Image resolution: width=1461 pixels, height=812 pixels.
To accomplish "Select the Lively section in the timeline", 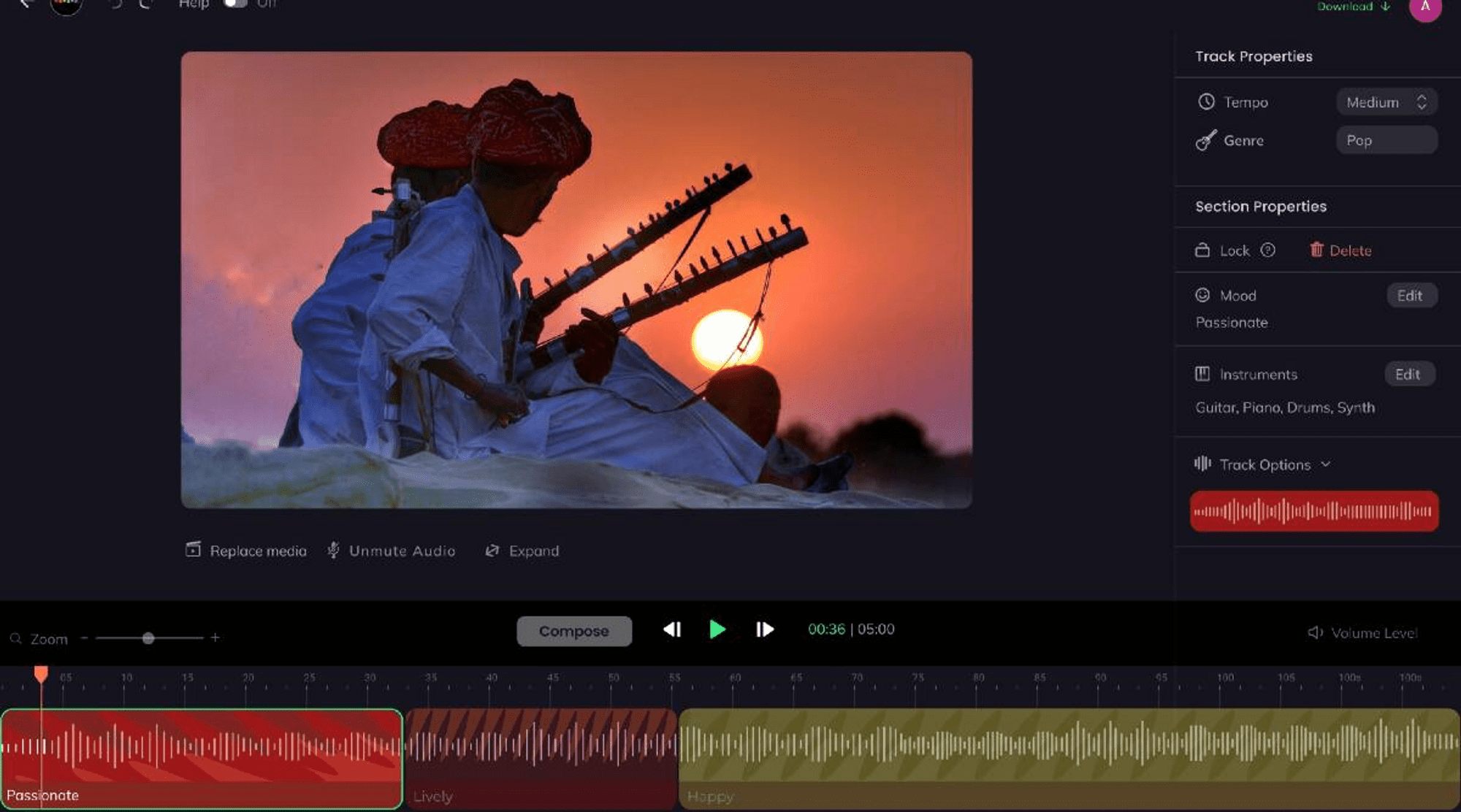I will pyautogui.click(x=541, y=752).
